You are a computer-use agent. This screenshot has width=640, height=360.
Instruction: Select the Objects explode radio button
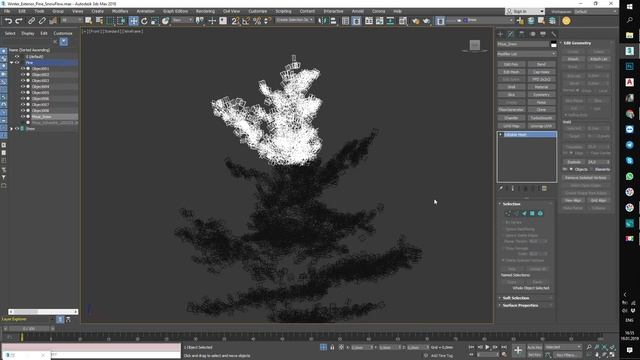coord(571,169)
